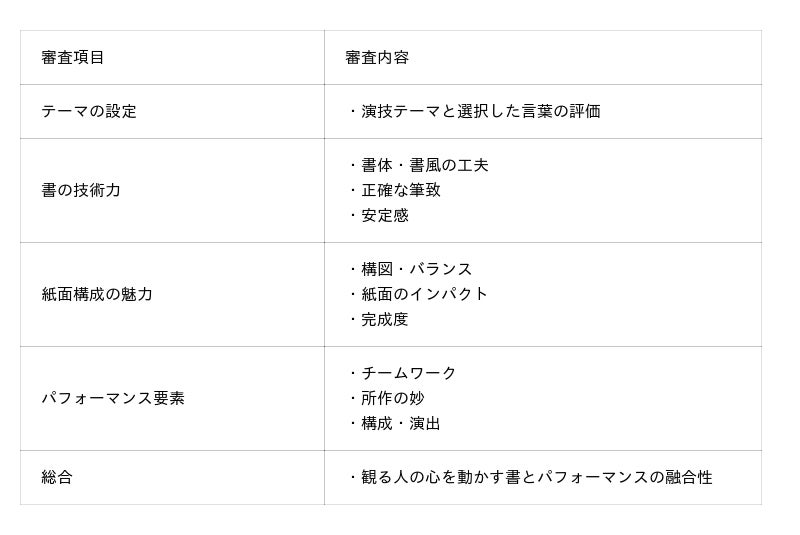Click the word 構図 in the table
Screen dimensions: 800x535
(376, 269)
